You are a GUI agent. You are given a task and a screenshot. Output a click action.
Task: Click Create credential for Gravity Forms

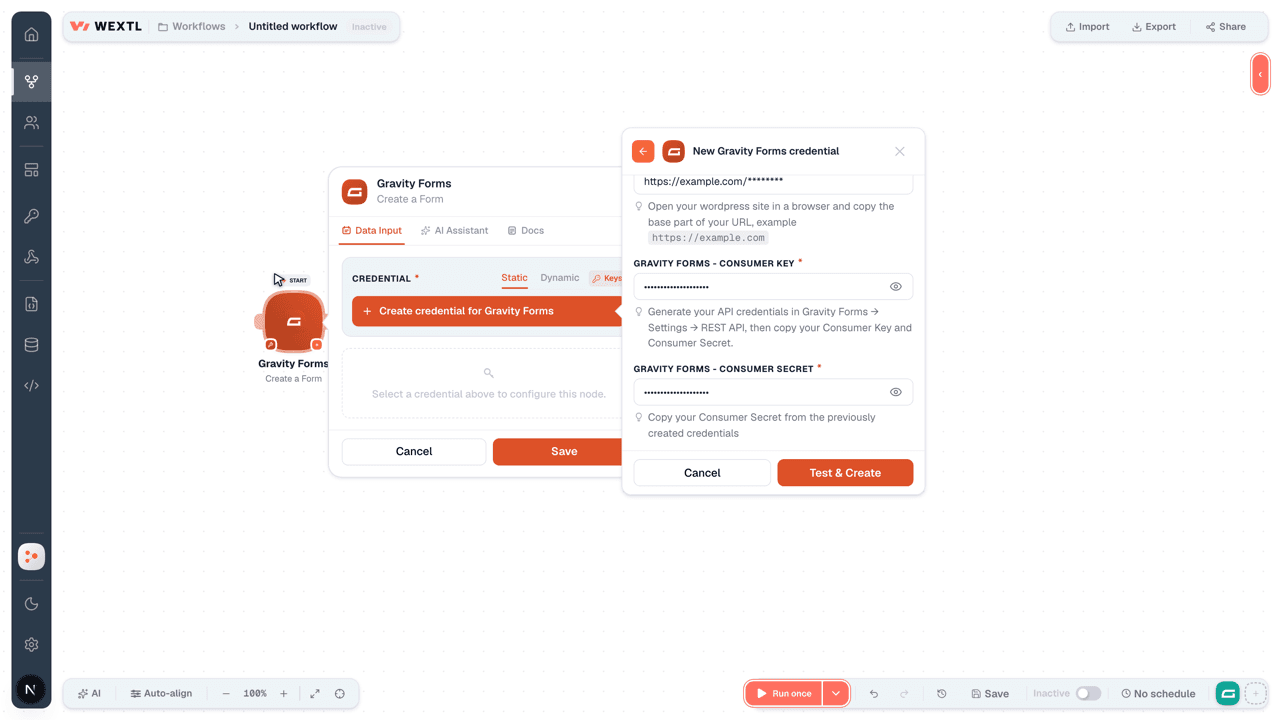click(x=487, y=311)
